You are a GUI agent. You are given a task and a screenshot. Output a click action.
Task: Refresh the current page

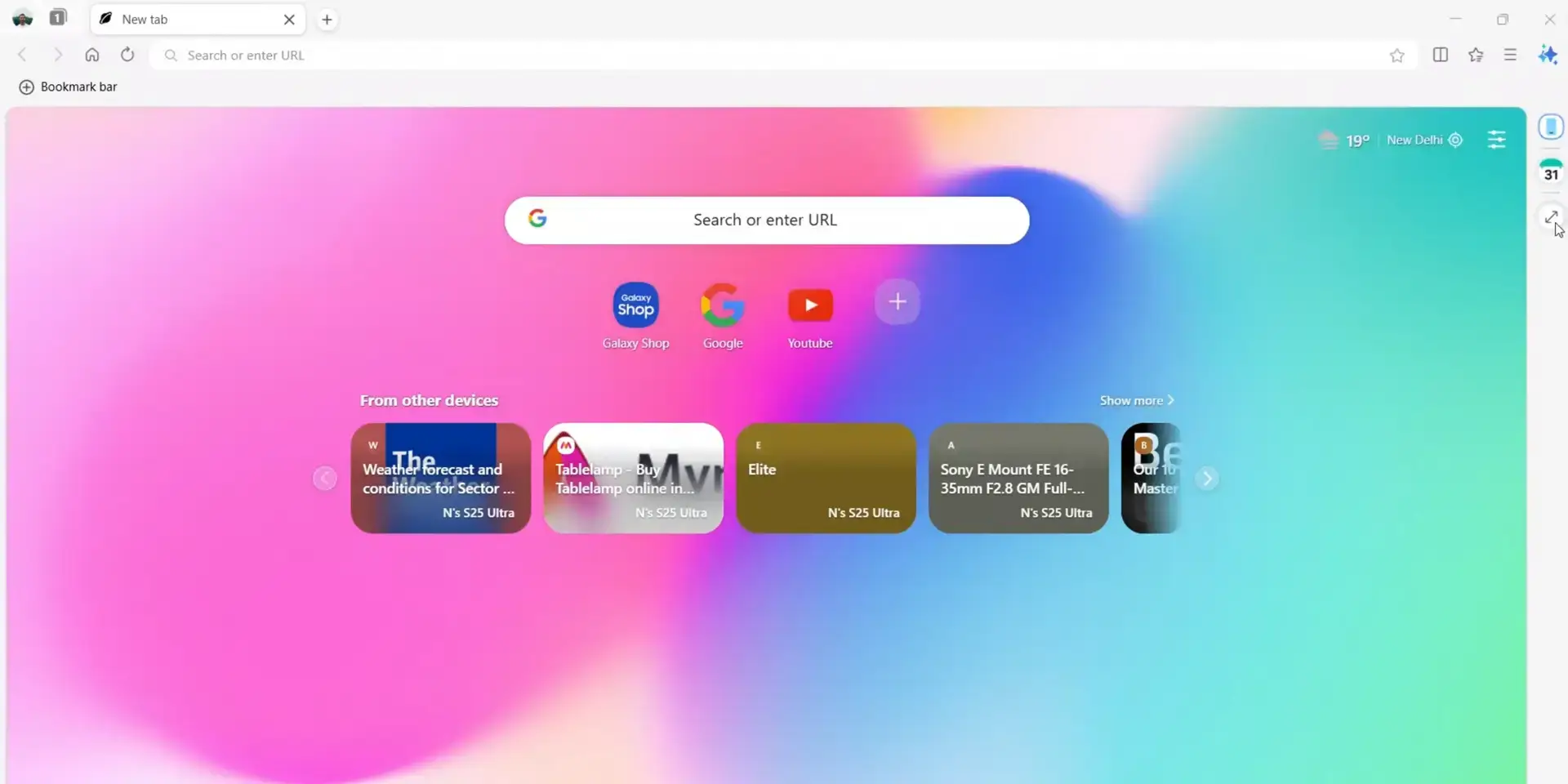click(127, 55)
